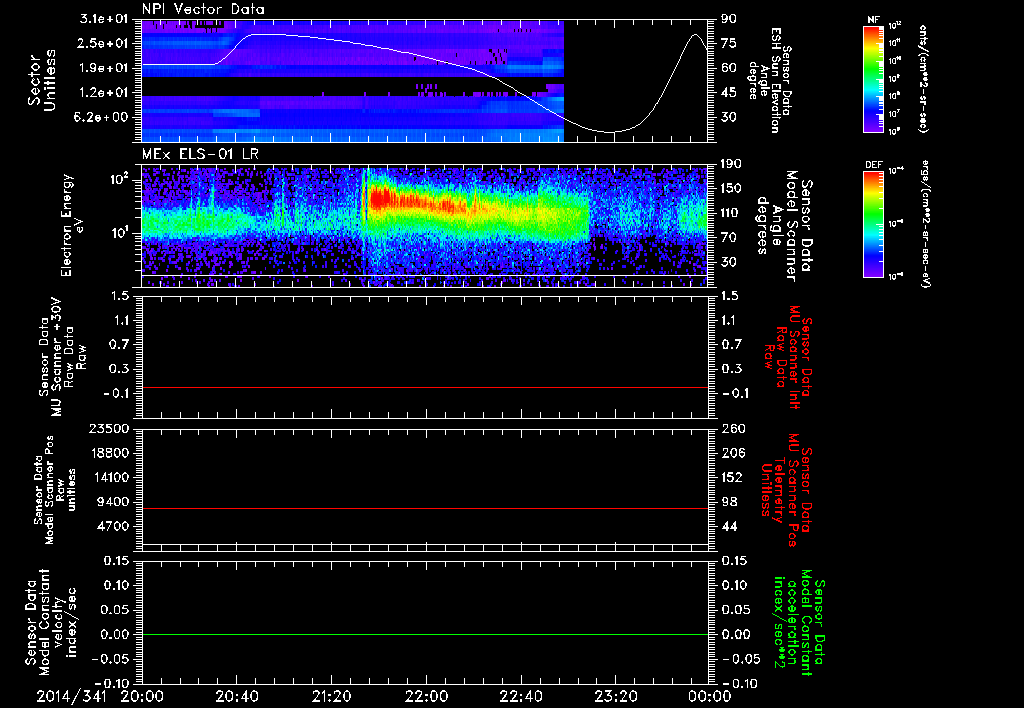Viewport: 1024px width, 708px height.
Task: Click the 'NPI Vector Data' panel title
Action: (x=203, y=9)
